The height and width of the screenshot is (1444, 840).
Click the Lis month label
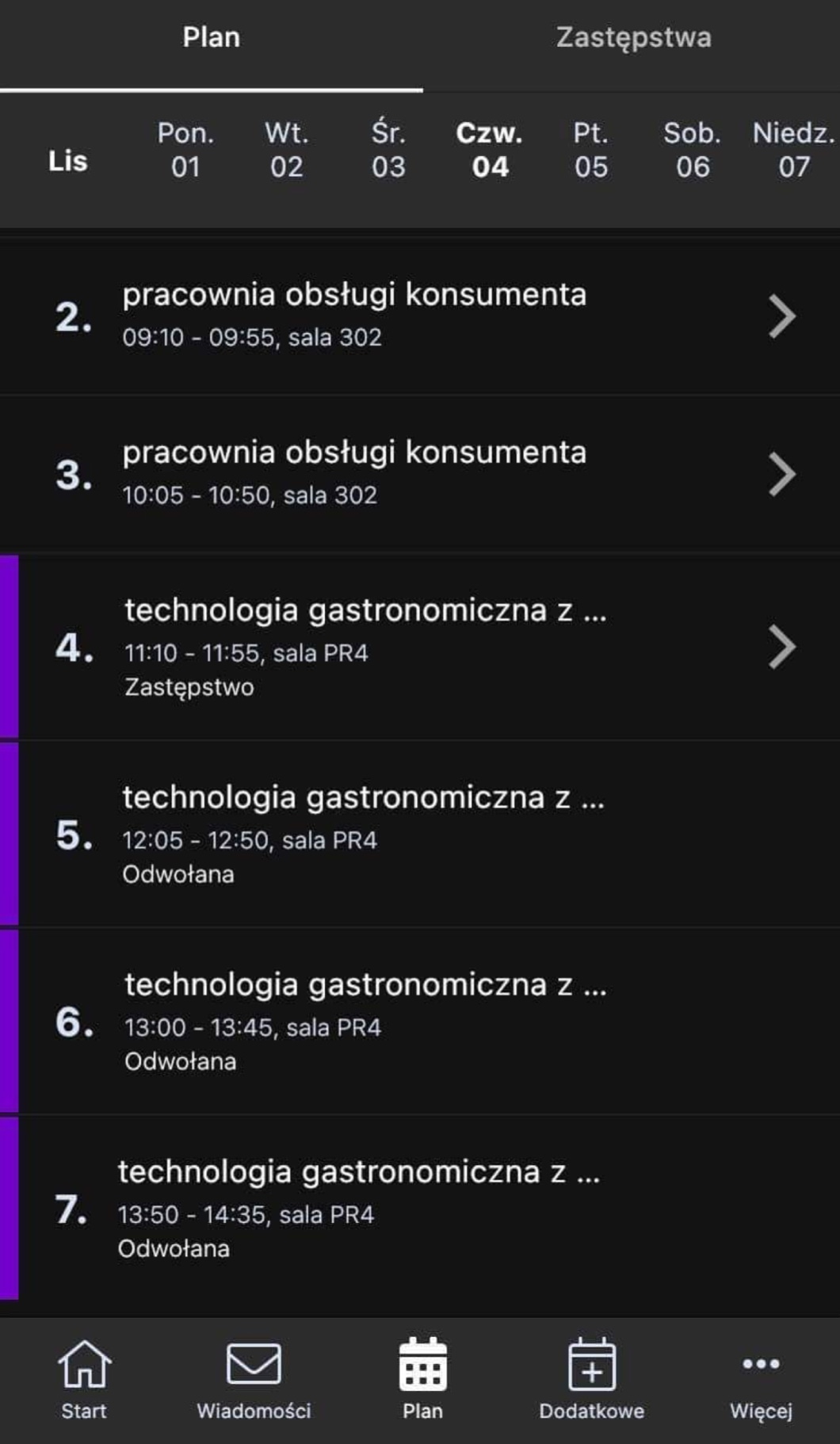point(68,161)
